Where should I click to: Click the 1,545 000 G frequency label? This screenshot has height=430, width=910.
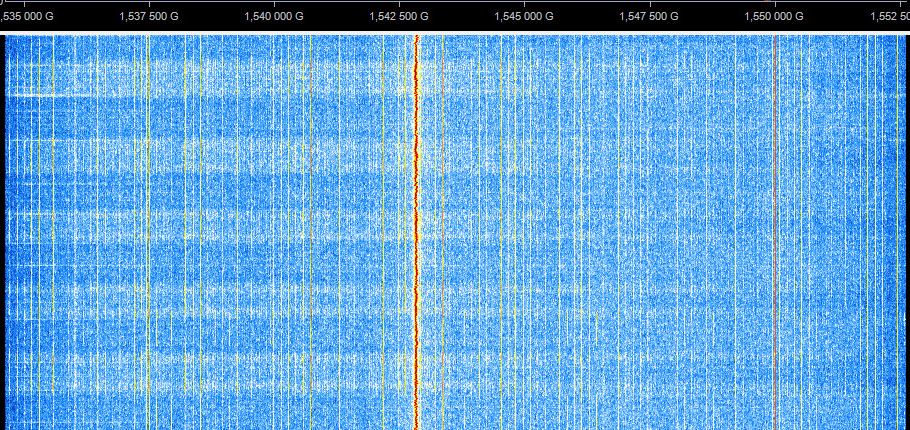524,17
